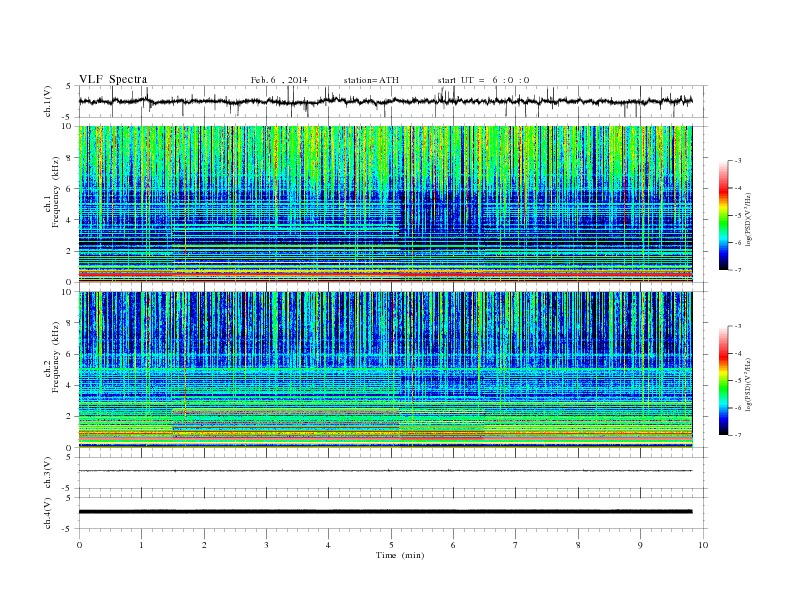Click the "8" tick on the time axis
Viewport: 792px width, 612px height.
pyautogui.click(x=578, y=545)
